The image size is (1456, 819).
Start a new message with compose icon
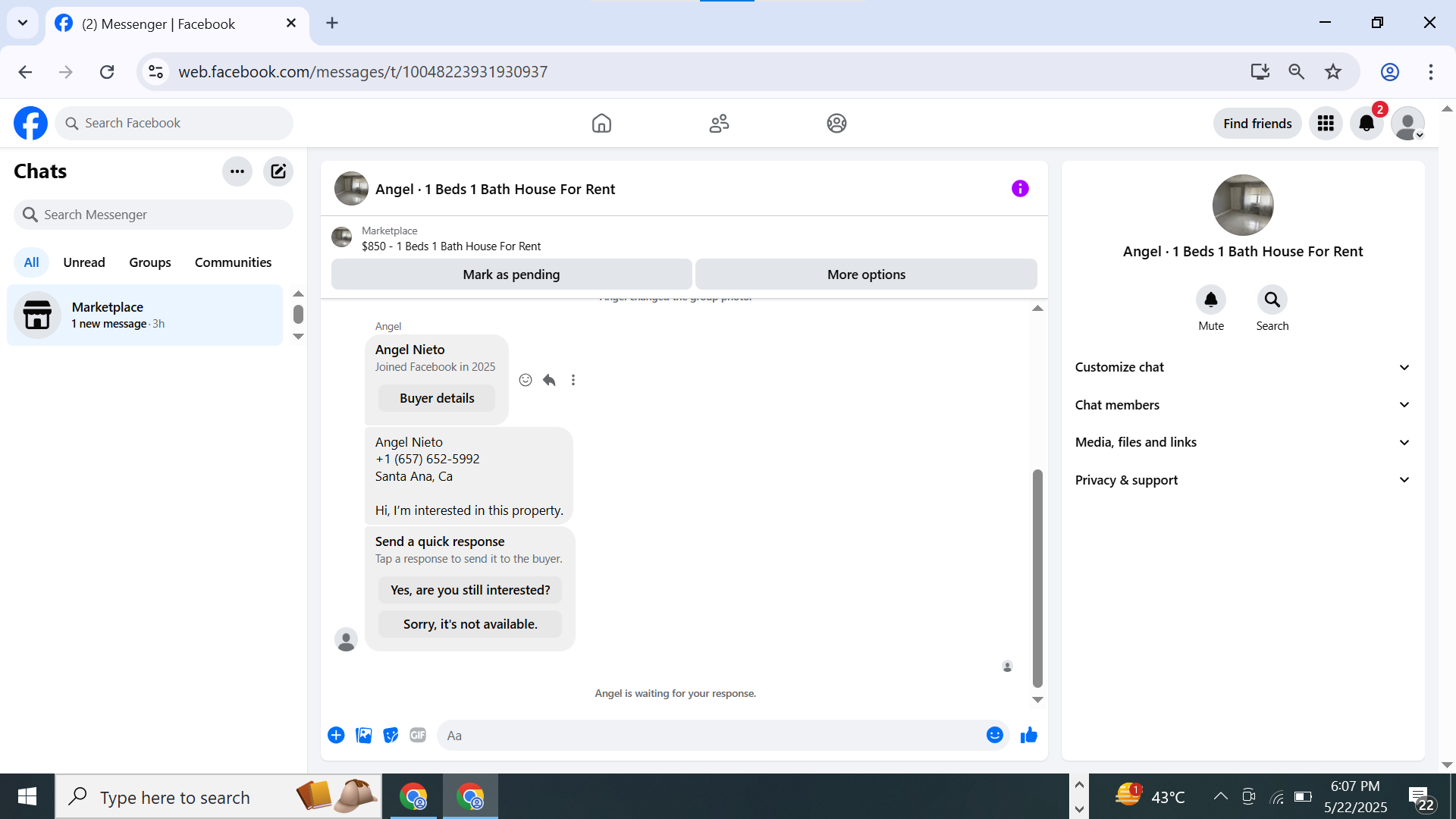click(278, 171)
